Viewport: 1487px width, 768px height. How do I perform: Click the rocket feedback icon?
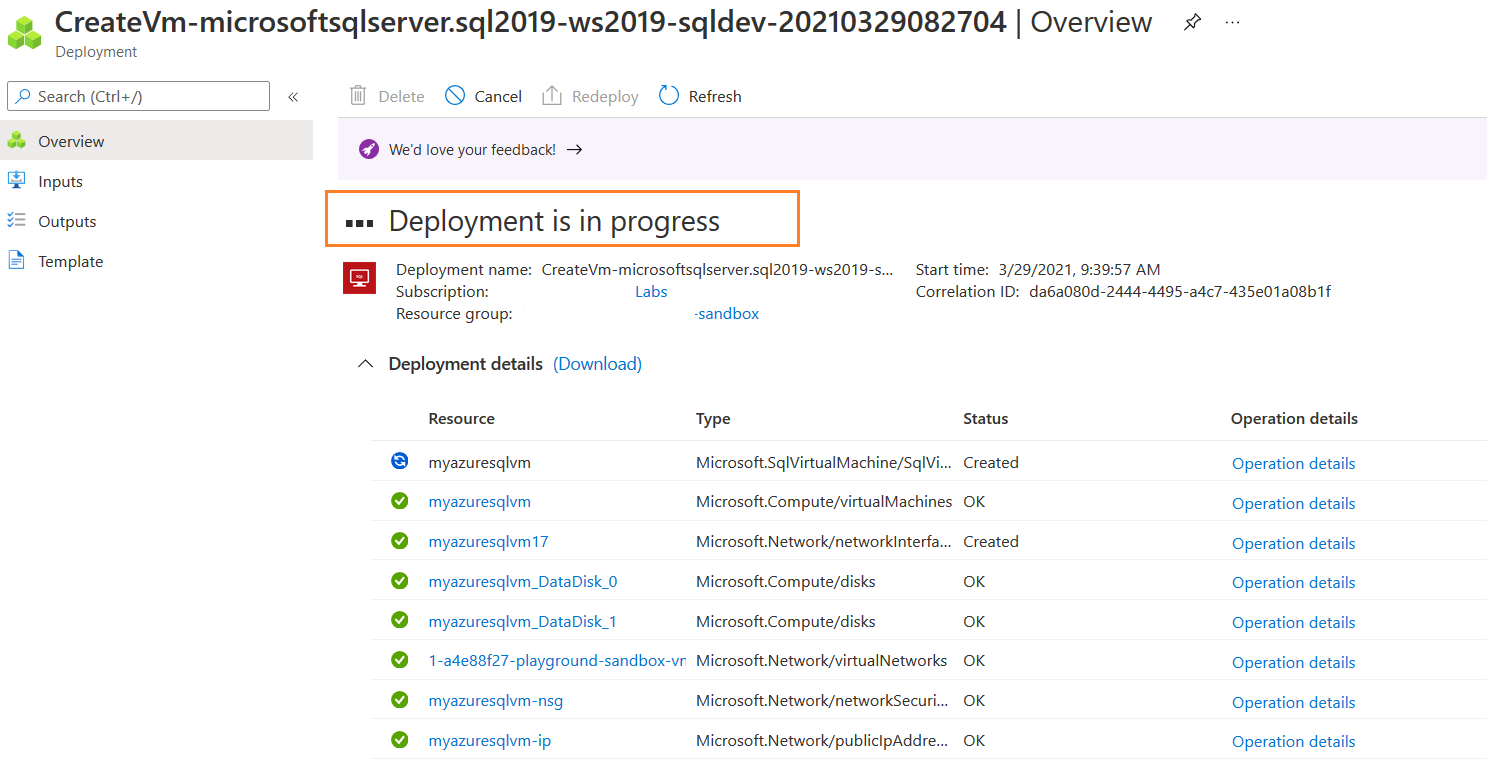pyautogui.click(x=369, y=150)
